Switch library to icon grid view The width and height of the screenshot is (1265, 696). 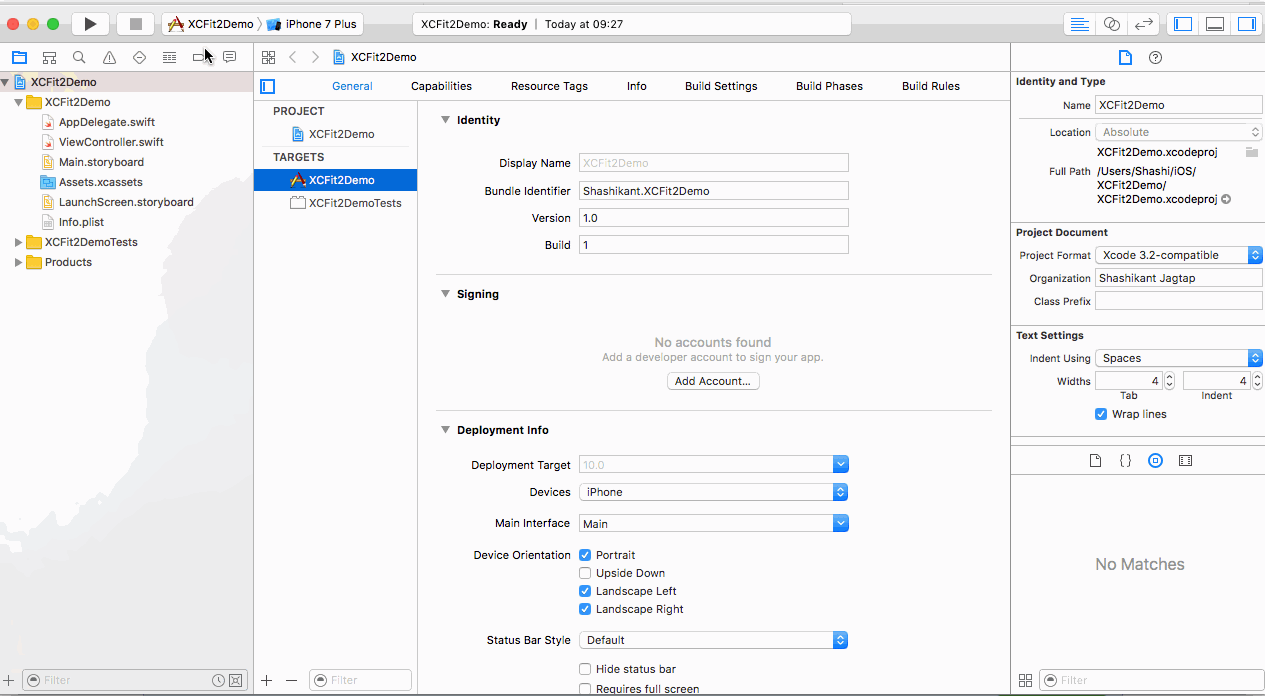click(1025, 680)
